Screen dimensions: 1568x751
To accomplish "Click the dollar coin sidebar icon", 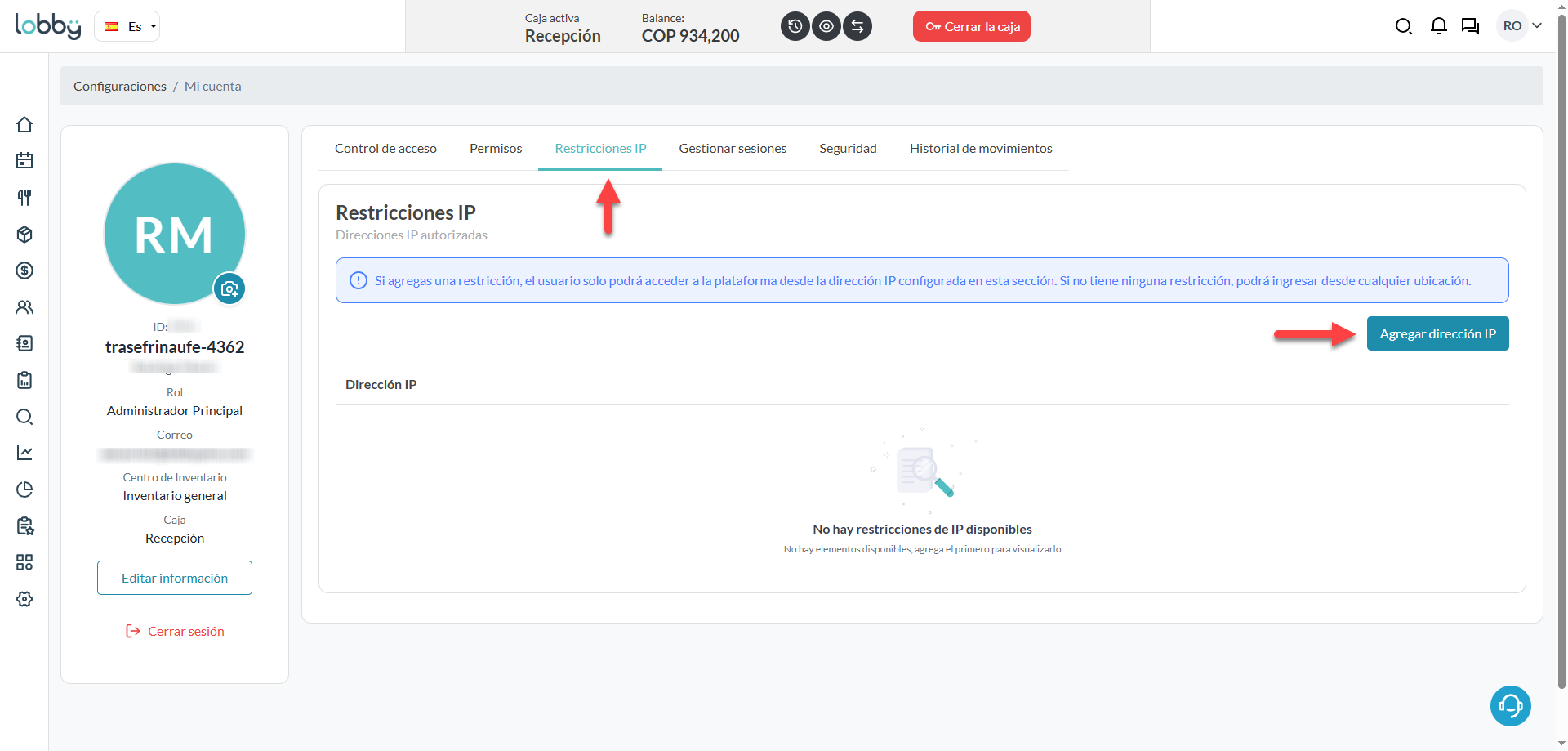I will [24, 270].
